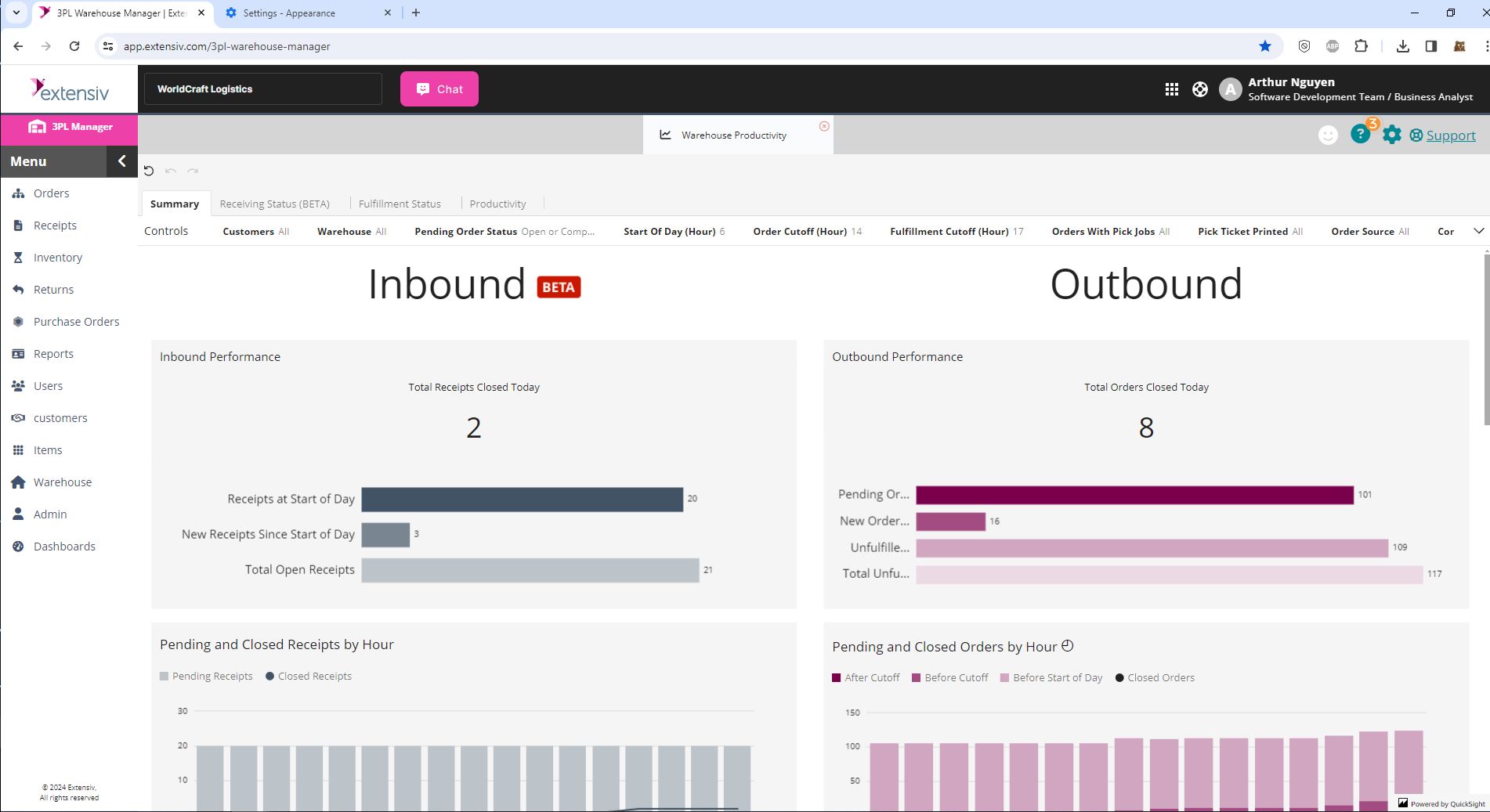Switch to Fulfillment Status tab

pyautogui.click(x=400, y=204)
